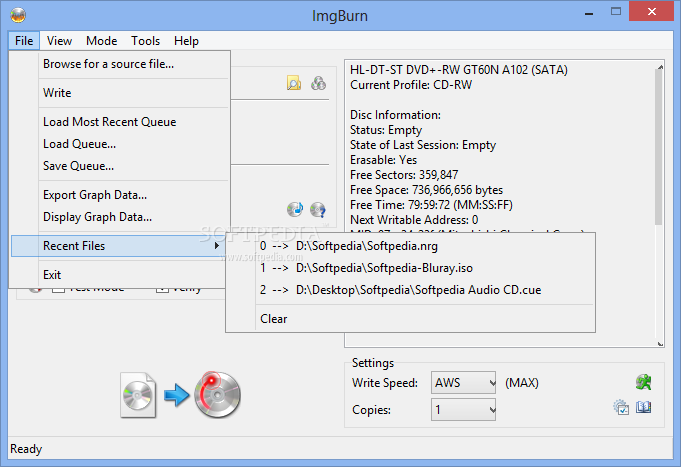This screenshot has height=467, width=681.
Task: Click the ImgBurn app icon in title bar
Action: (x=18, y=15)
